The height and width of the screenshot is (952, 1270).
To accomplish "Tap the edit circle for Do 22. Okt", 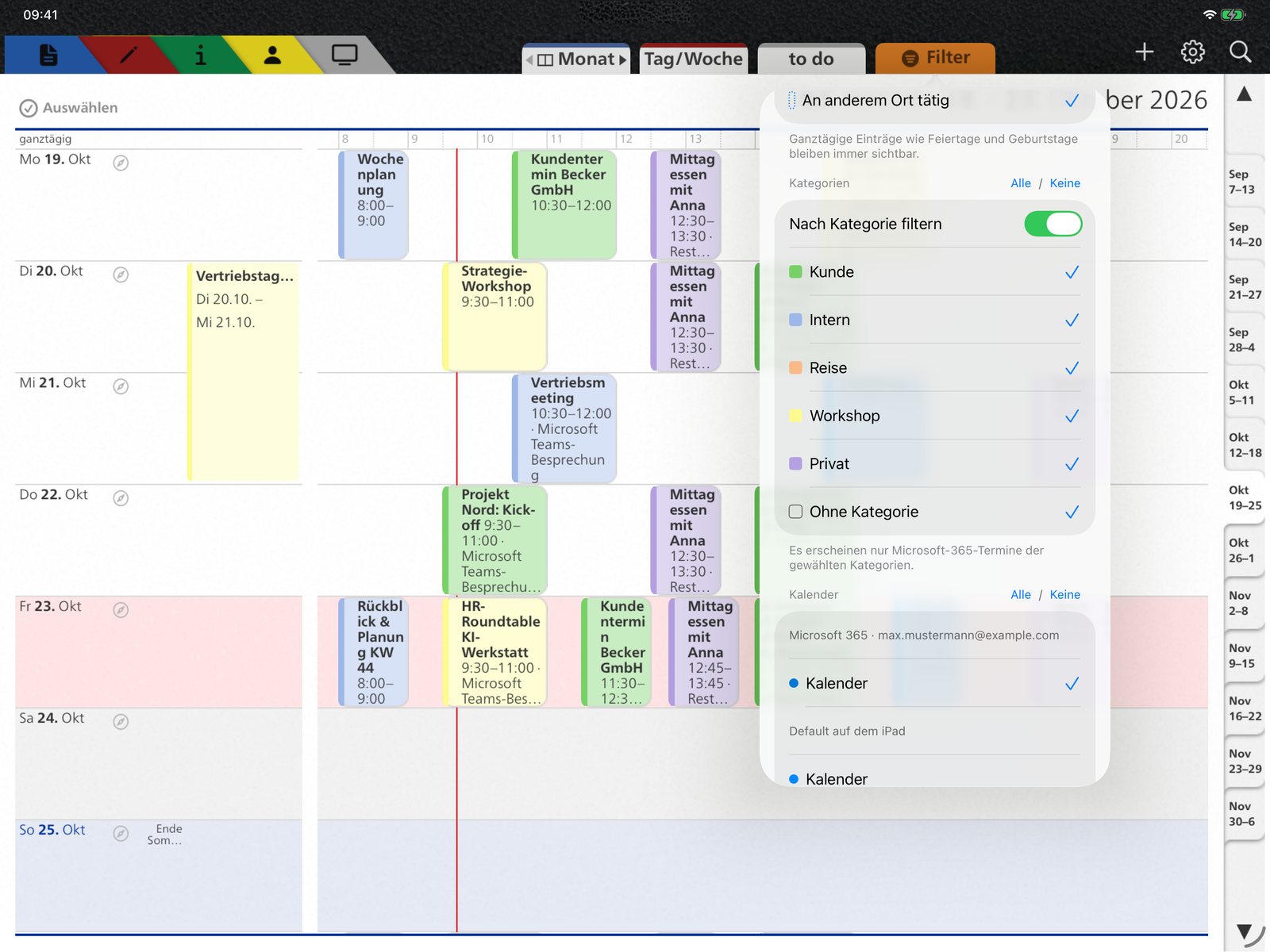I will point(121,498).
